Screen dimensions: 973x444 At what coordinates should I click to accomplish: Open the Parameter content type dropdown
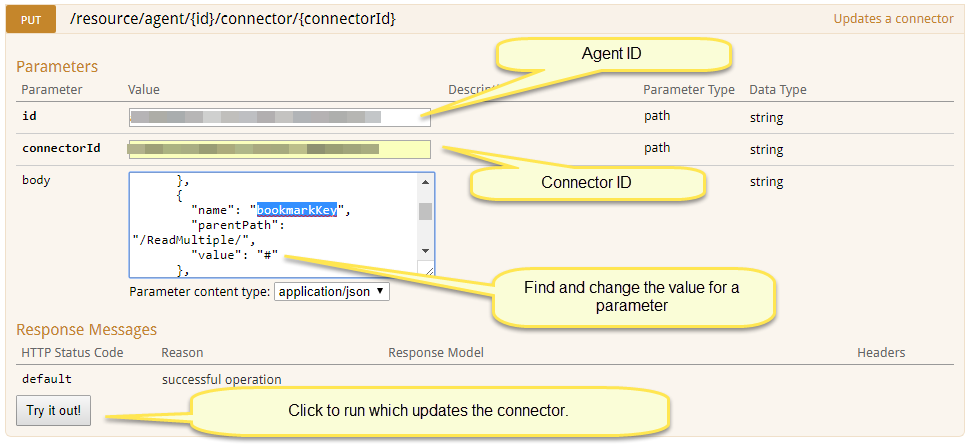[332, 292]
